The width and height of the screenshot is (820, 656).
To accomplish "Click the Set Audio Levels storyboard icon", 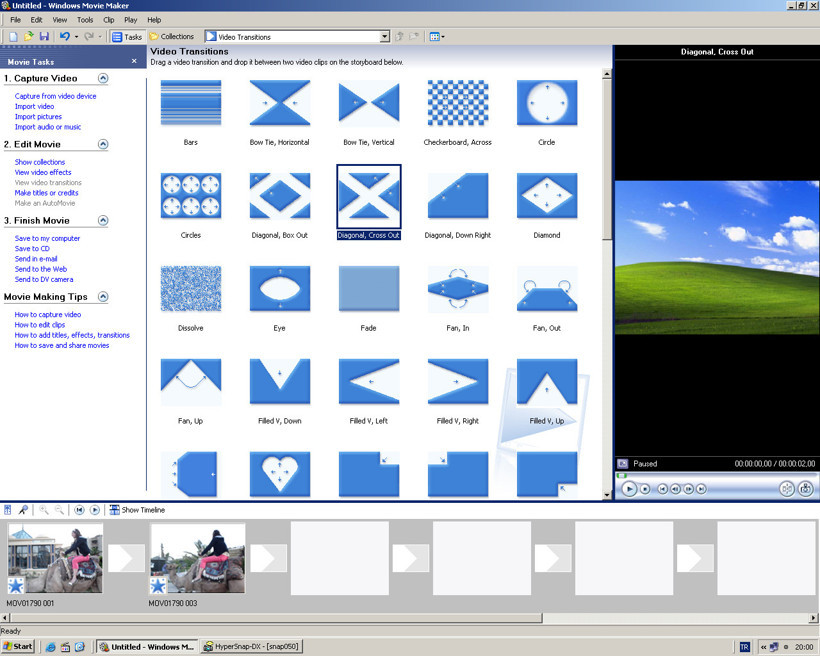I will coord(8,510).
